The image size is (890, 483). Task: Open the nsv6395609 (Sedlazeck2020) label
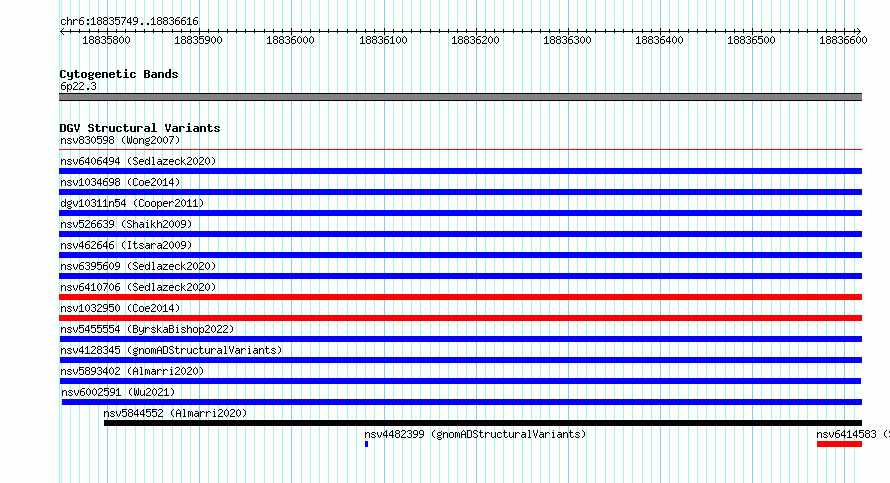[x=138, y=266]
